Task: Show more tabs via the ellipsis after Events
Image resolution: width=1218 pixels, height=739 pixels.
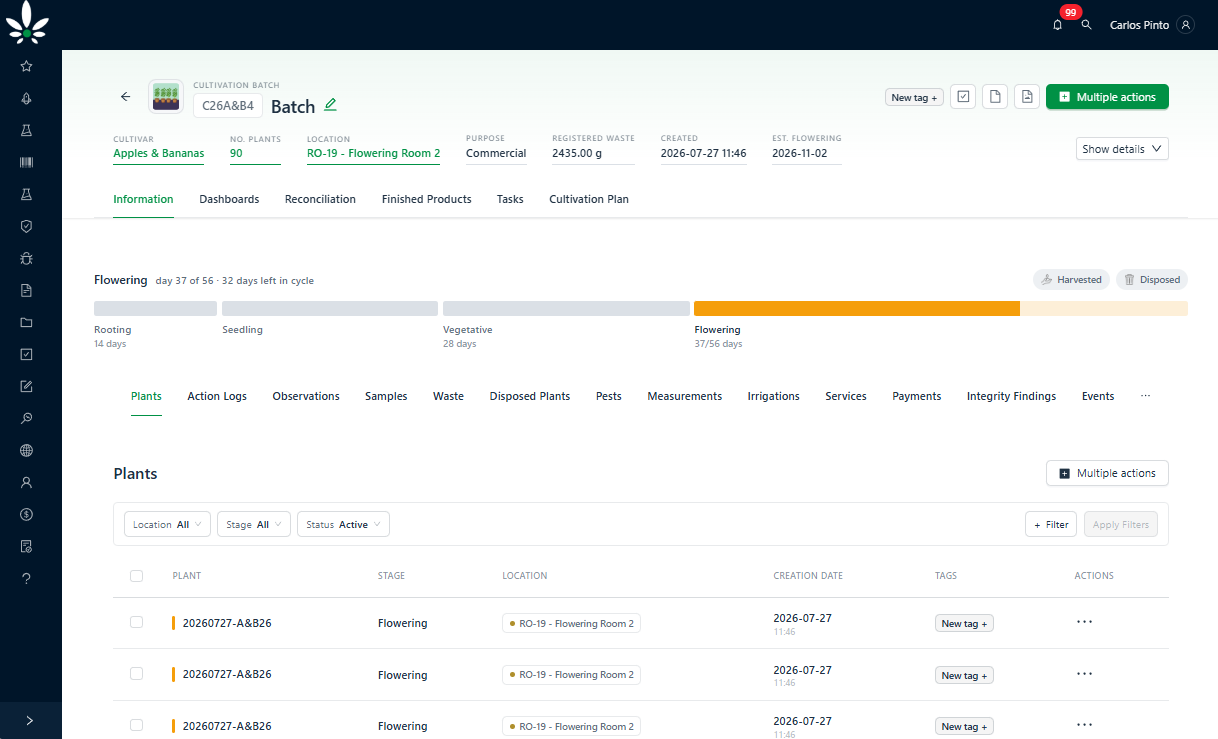Action: [x=1146, y=396]
